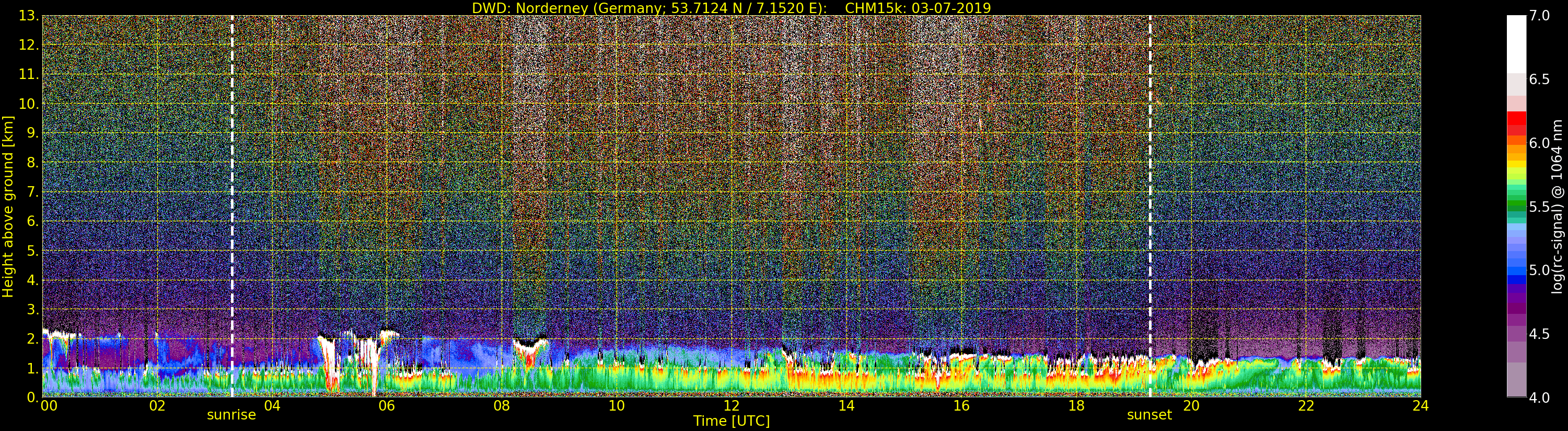
Task: Click colorbar tick value 6.0
Action: [1539, 143]
